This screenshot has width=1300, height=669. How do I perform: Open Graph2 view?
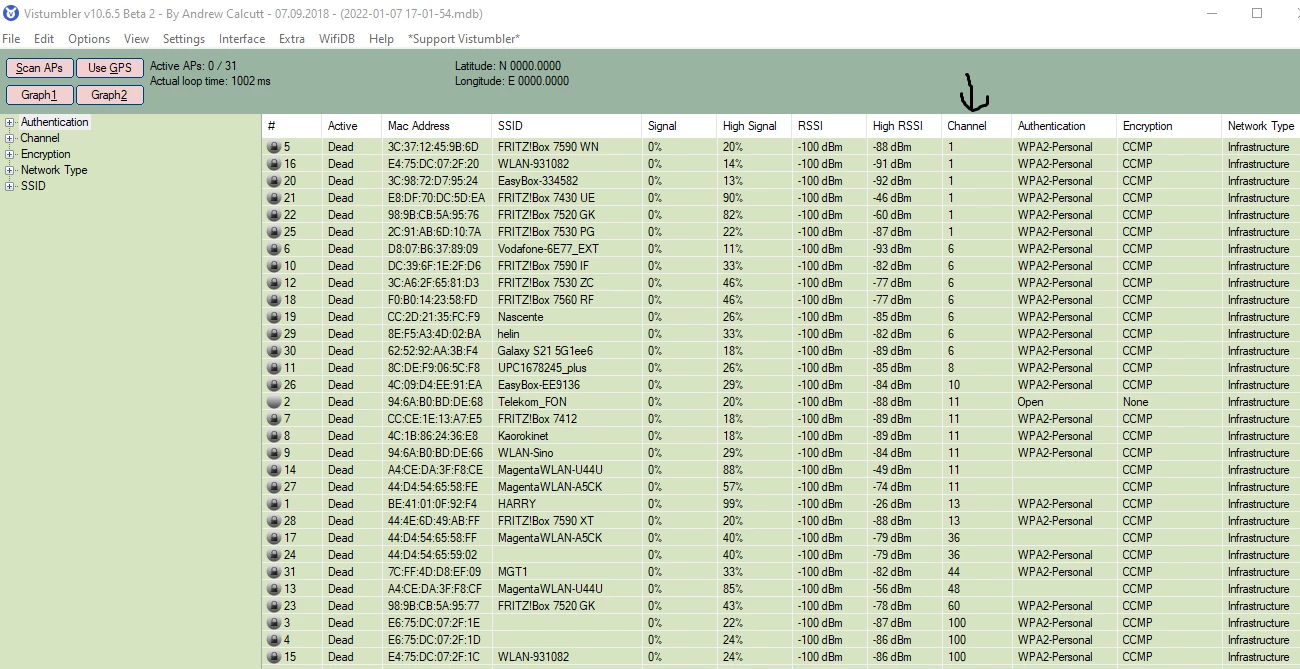click(x=110, y=95)
